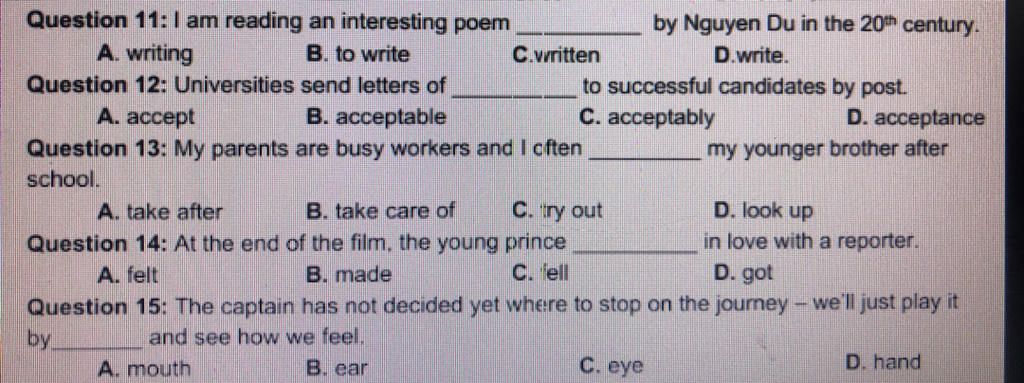Choose answer C fell for Question 14
Screen dimensions: 1024x383
pos(541,275)
